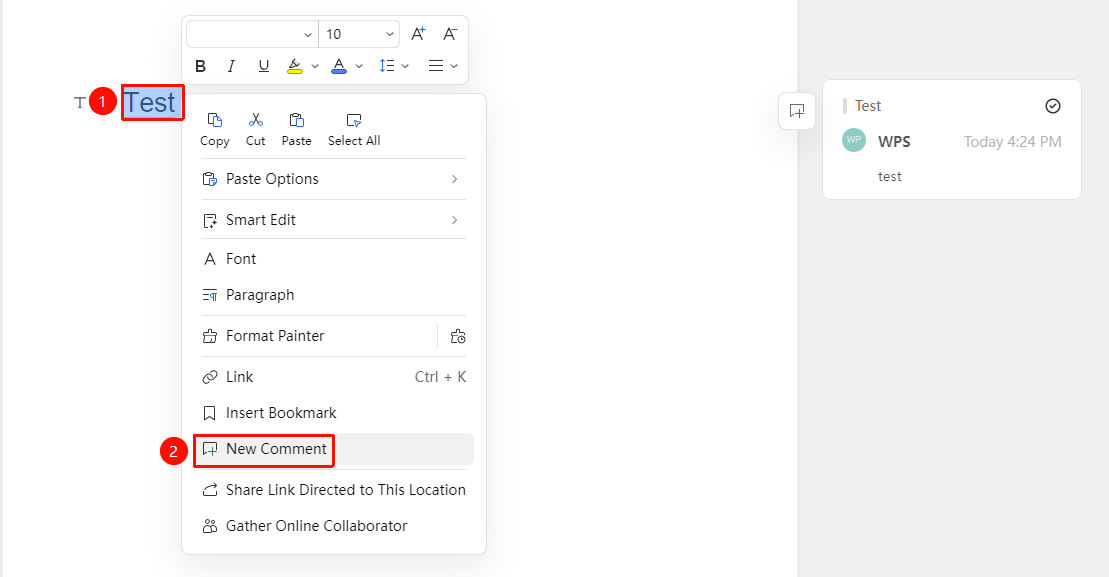Click the Cut scissors icon
1109x577 pixels.
(256, 120)
